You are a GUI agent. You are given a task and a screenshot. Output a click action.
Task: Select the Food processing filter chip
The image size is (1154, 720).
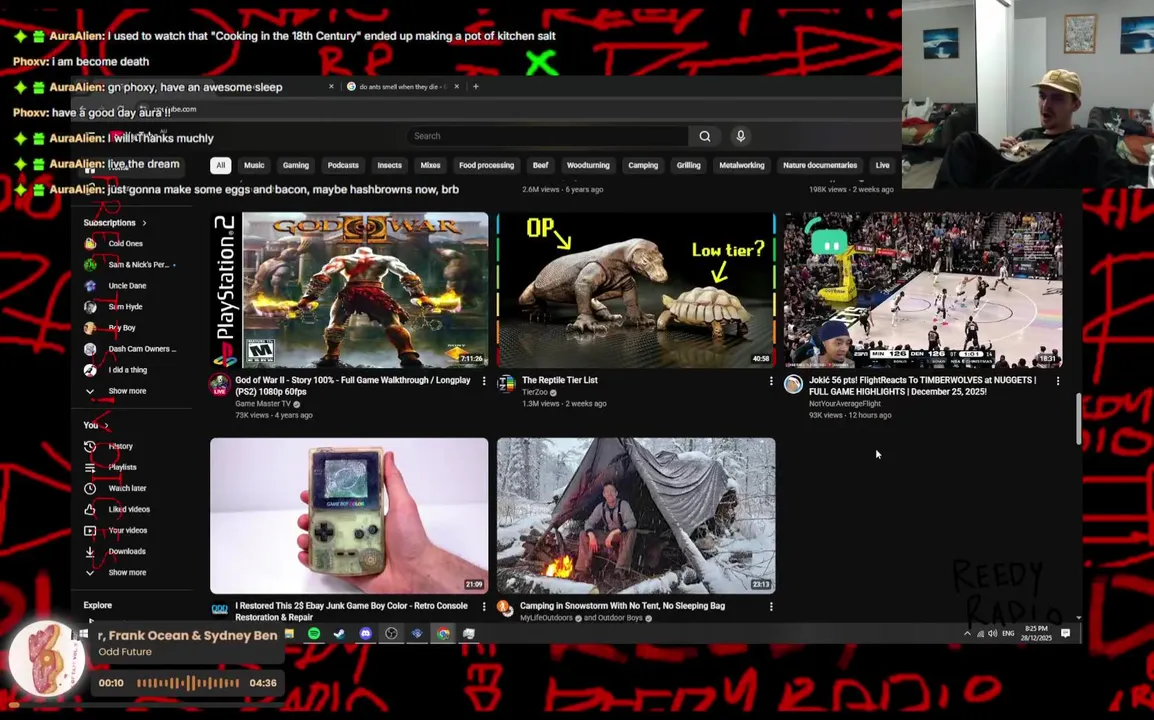(x=486, y=166)
